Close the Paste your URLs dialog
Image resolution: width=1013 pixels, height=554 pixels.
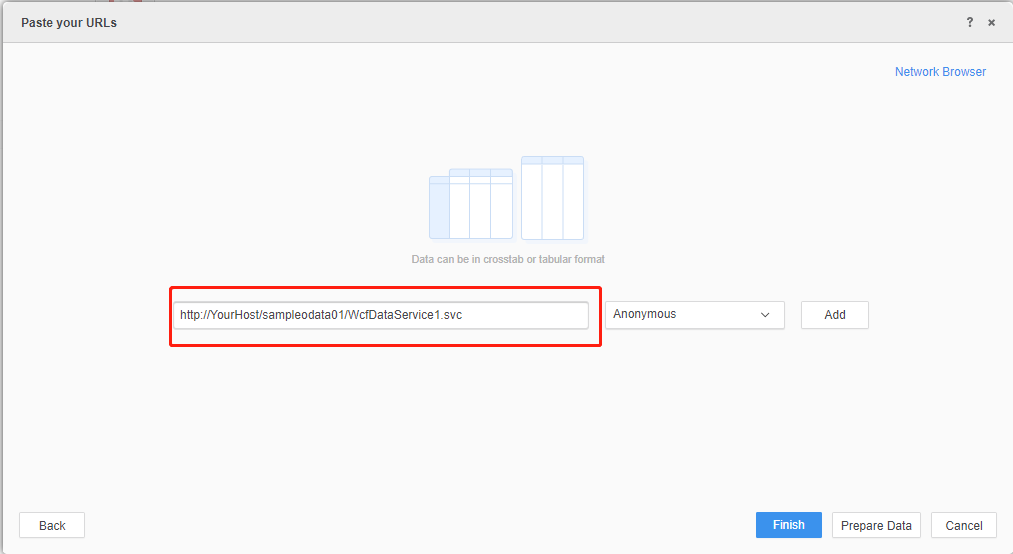tap(991, 22)
